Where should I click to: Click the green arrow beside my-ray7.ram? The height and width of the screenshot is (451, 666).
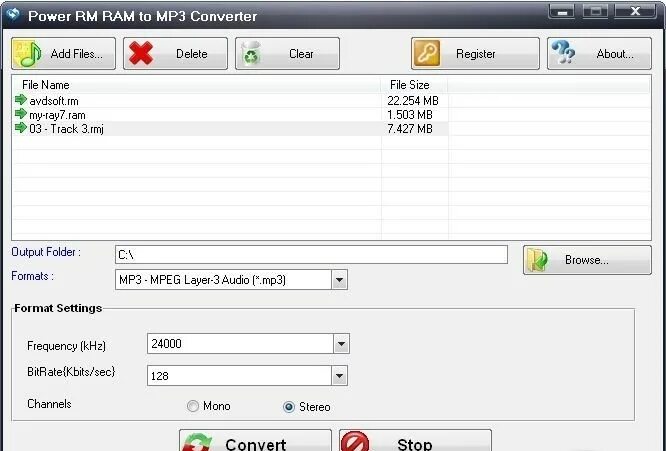click(20, 114)
